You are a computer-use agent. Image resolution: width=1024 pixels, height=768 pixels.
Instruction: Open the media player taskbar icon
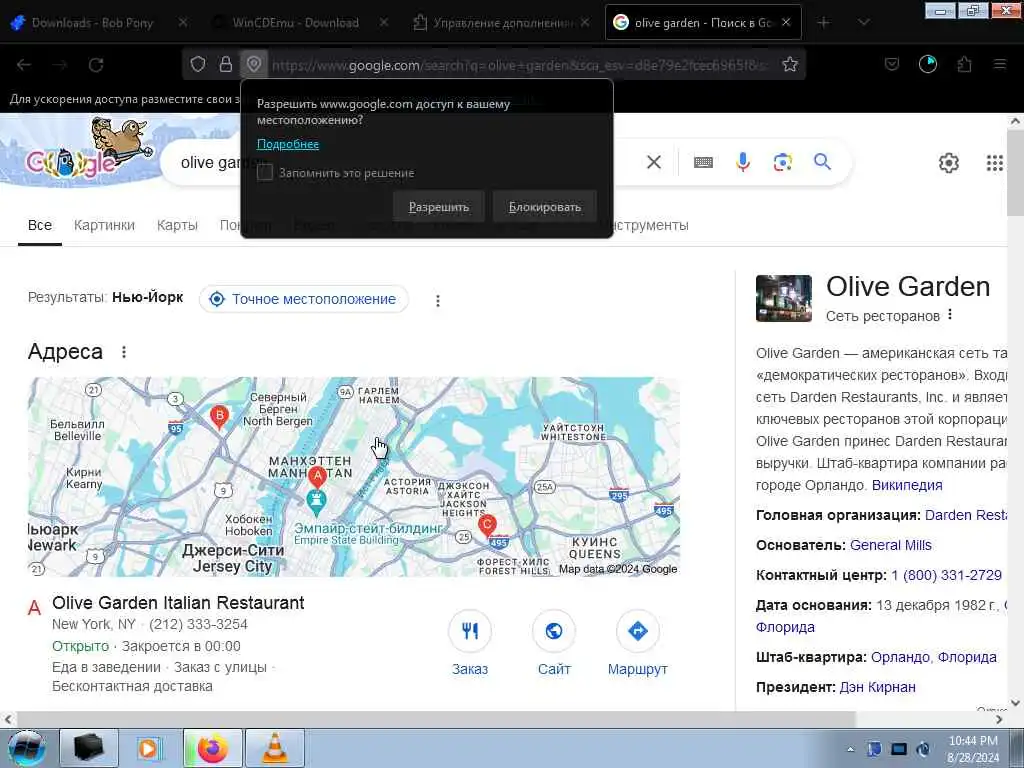148,748
